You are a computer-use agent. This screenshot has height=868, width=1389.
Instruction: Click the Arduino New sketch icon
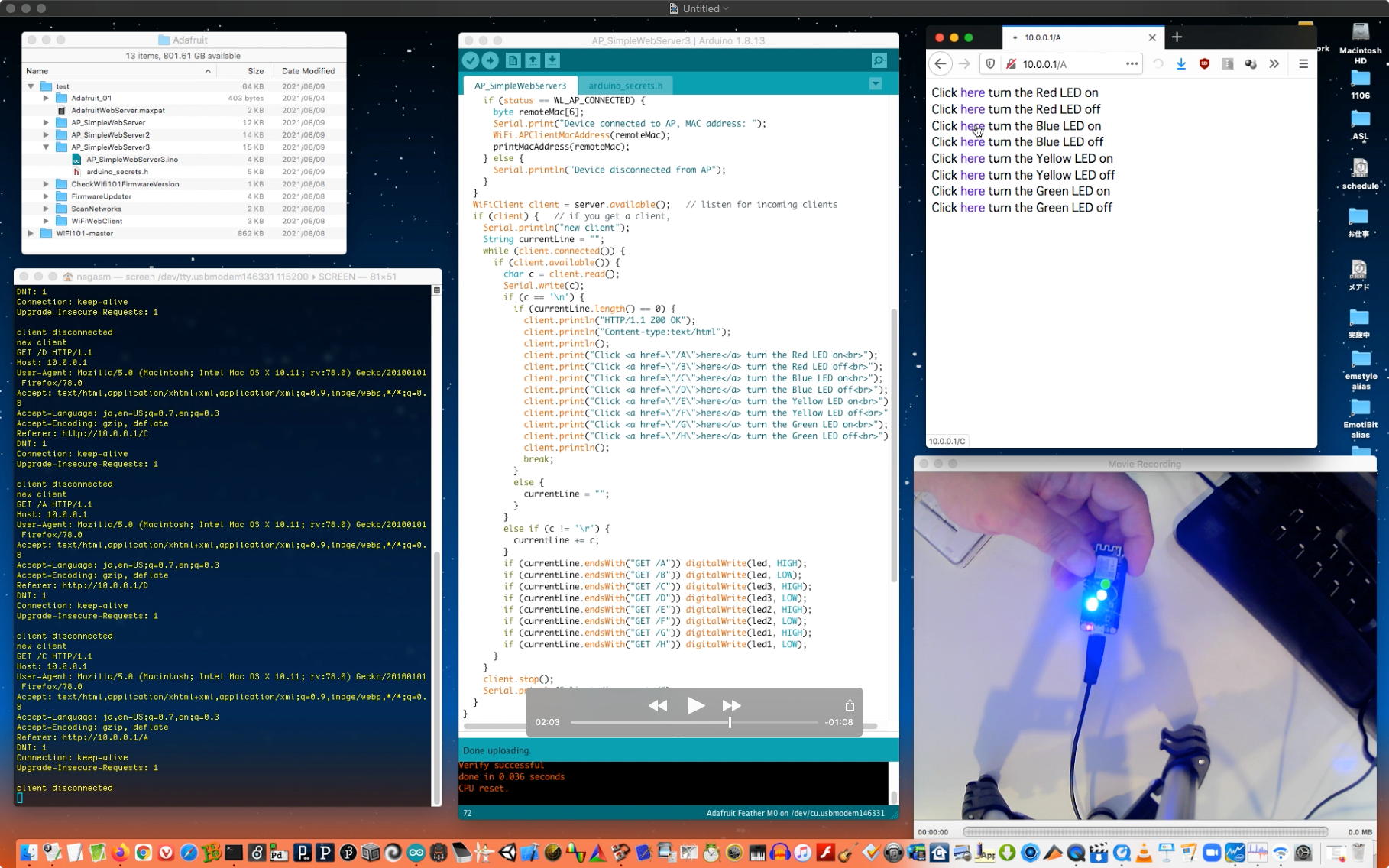[513, 60]
